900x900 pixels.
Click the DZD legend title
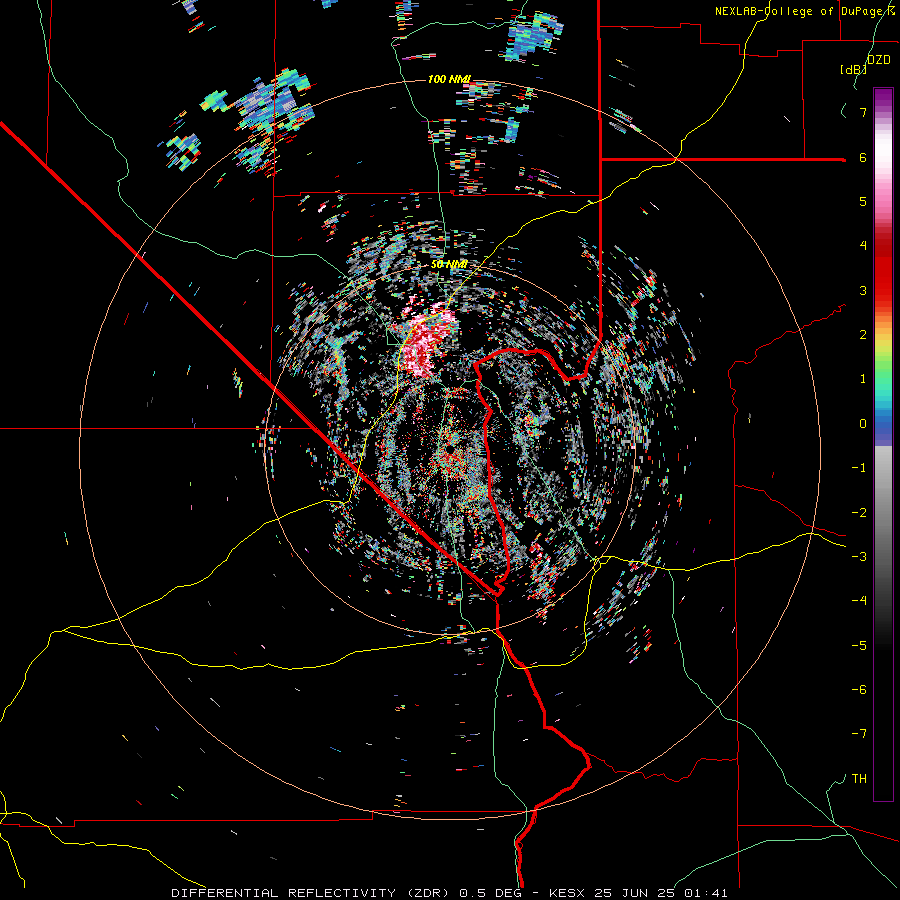pyautogui.click(x=879, y=60)
